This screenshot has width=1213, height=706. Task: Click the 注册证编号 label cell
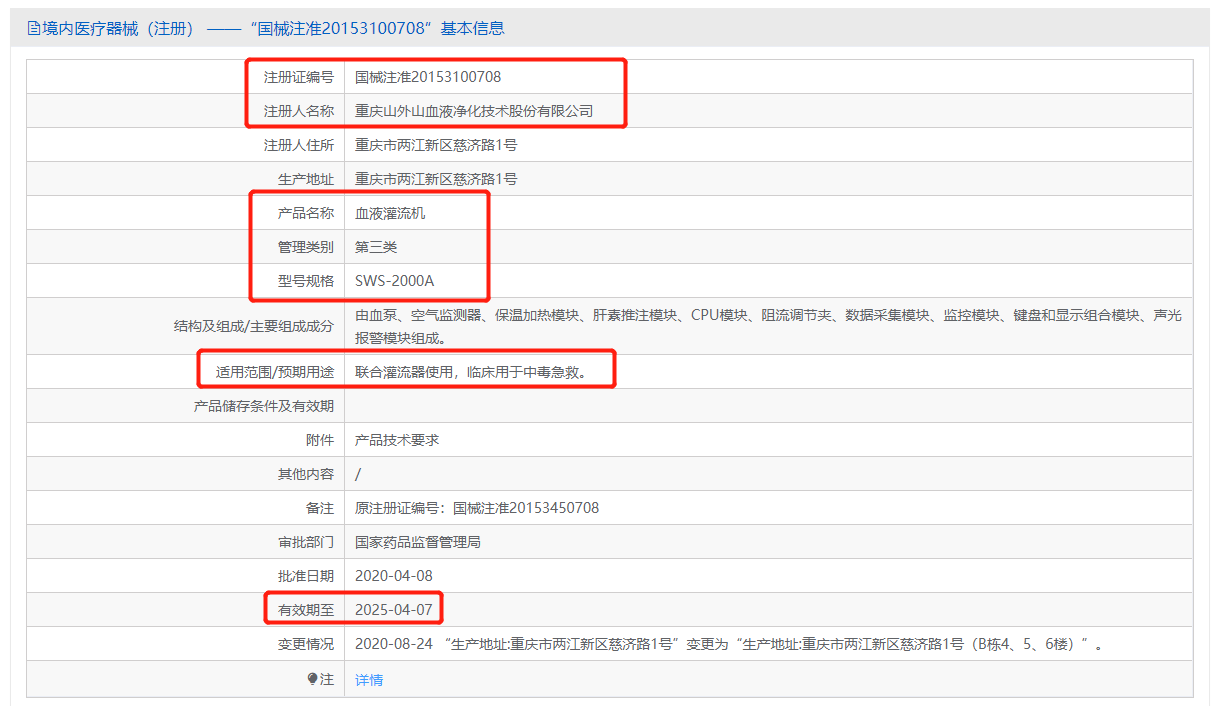pyautogui.click(x=298, y=77)
